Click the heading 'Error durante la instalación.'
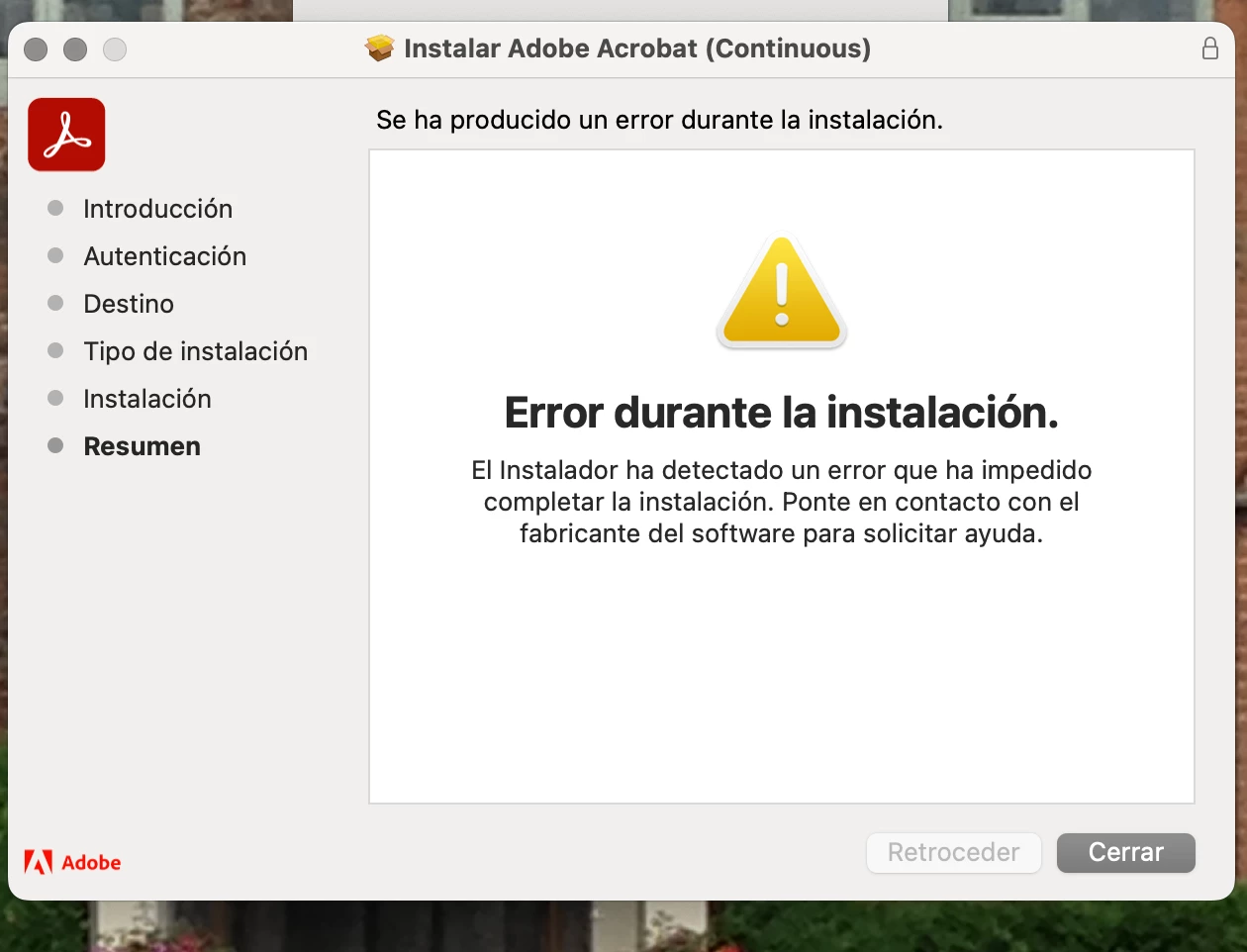 [781, 412]
